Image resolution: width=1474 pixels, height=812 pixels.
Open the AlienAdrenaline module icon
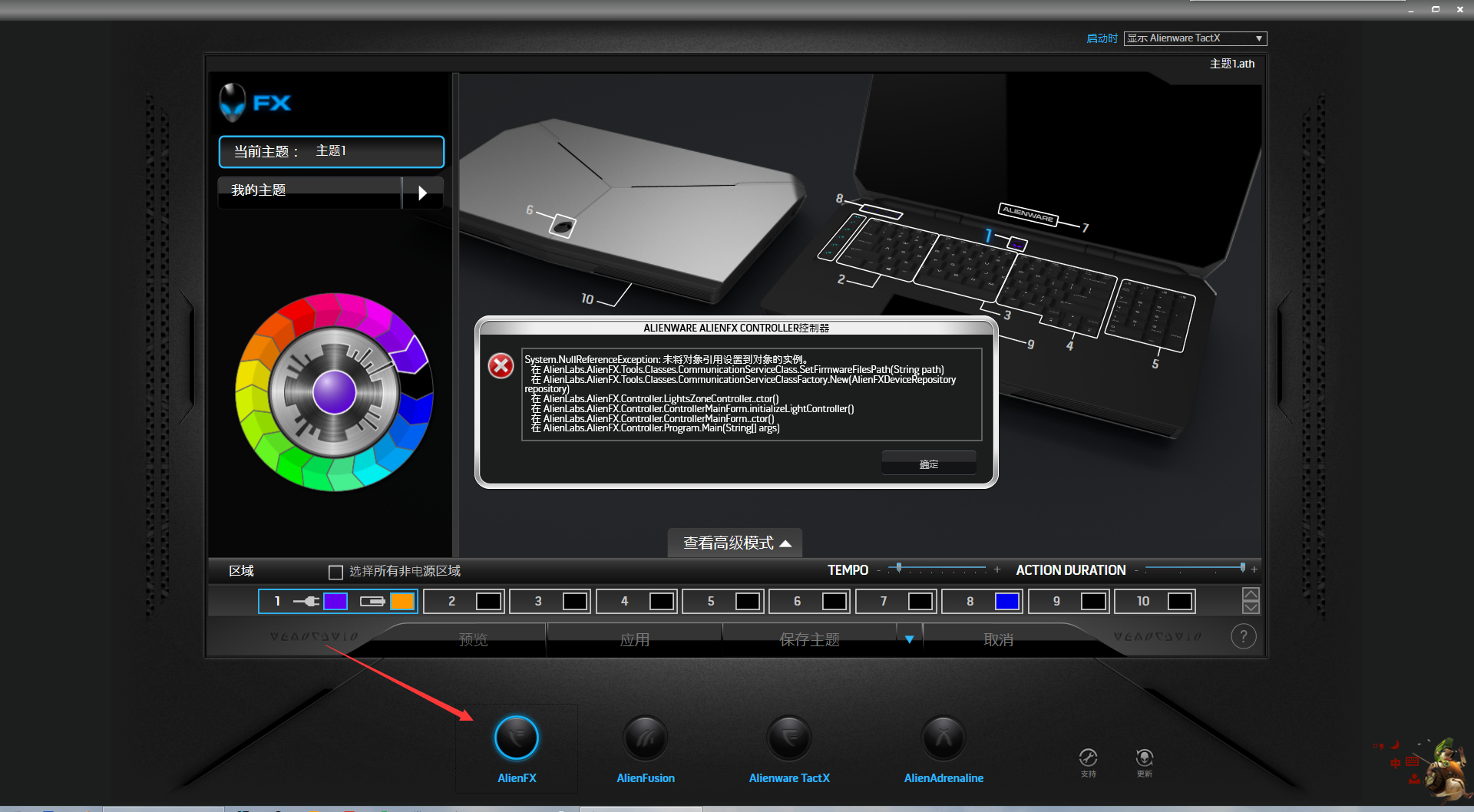[944, 738]
